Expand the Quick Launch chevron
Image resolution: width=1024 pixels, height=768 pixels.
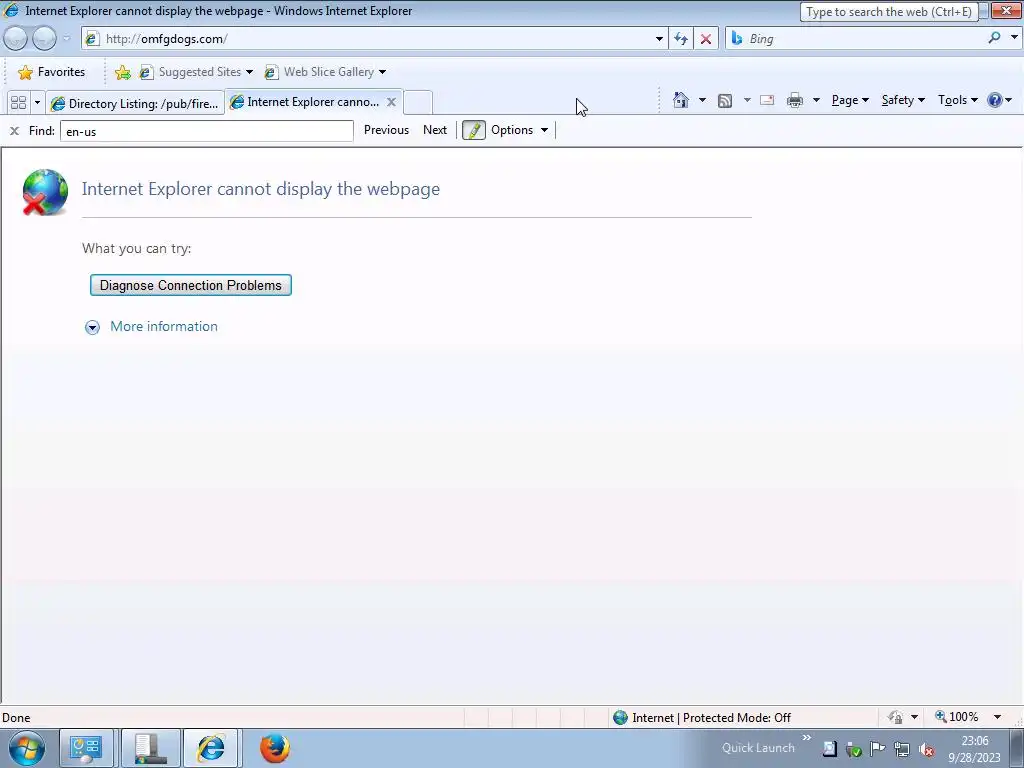point(807,738)
